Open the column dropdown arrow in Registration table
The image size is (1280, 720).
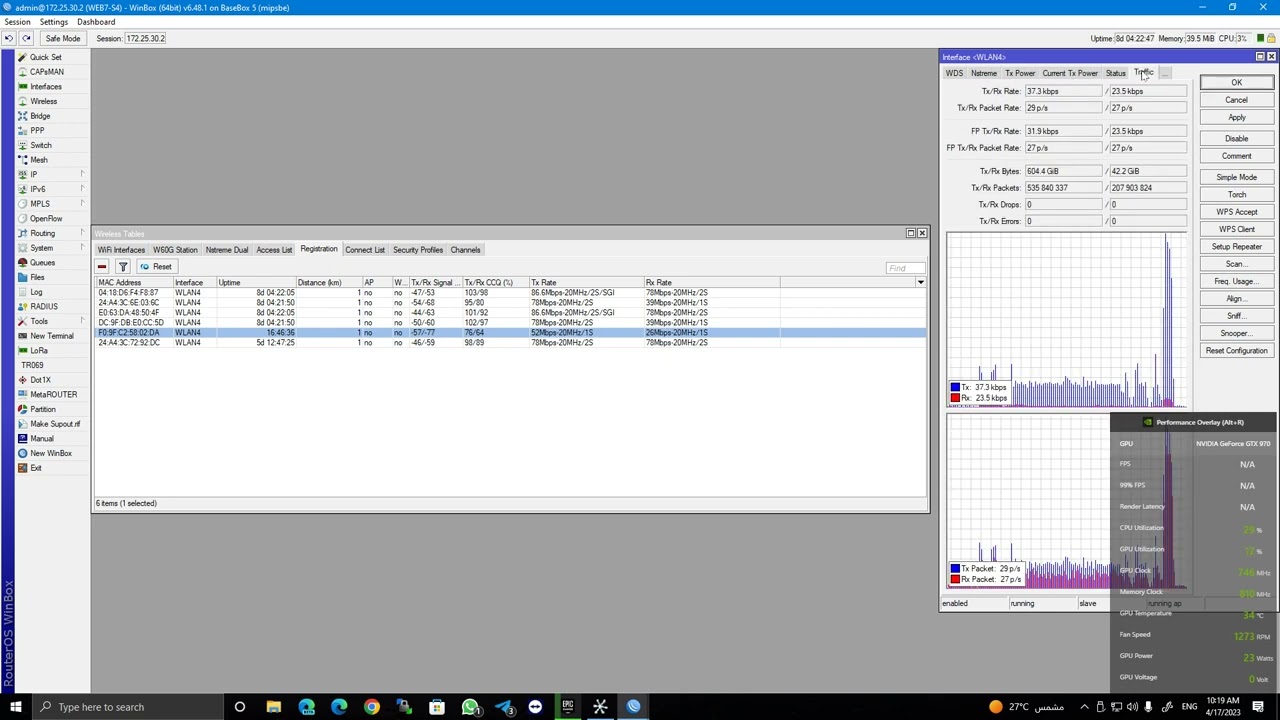920,282
